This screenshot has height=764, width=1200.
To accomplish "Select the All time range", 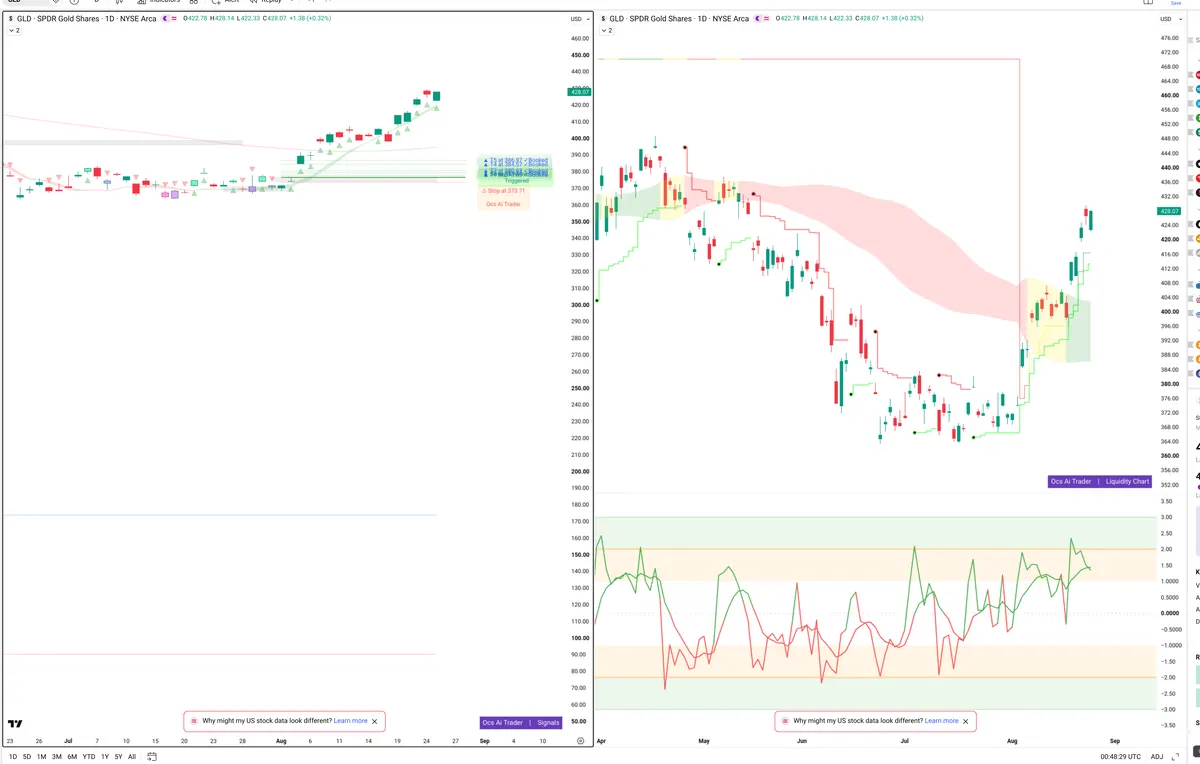I will (132, 757).
